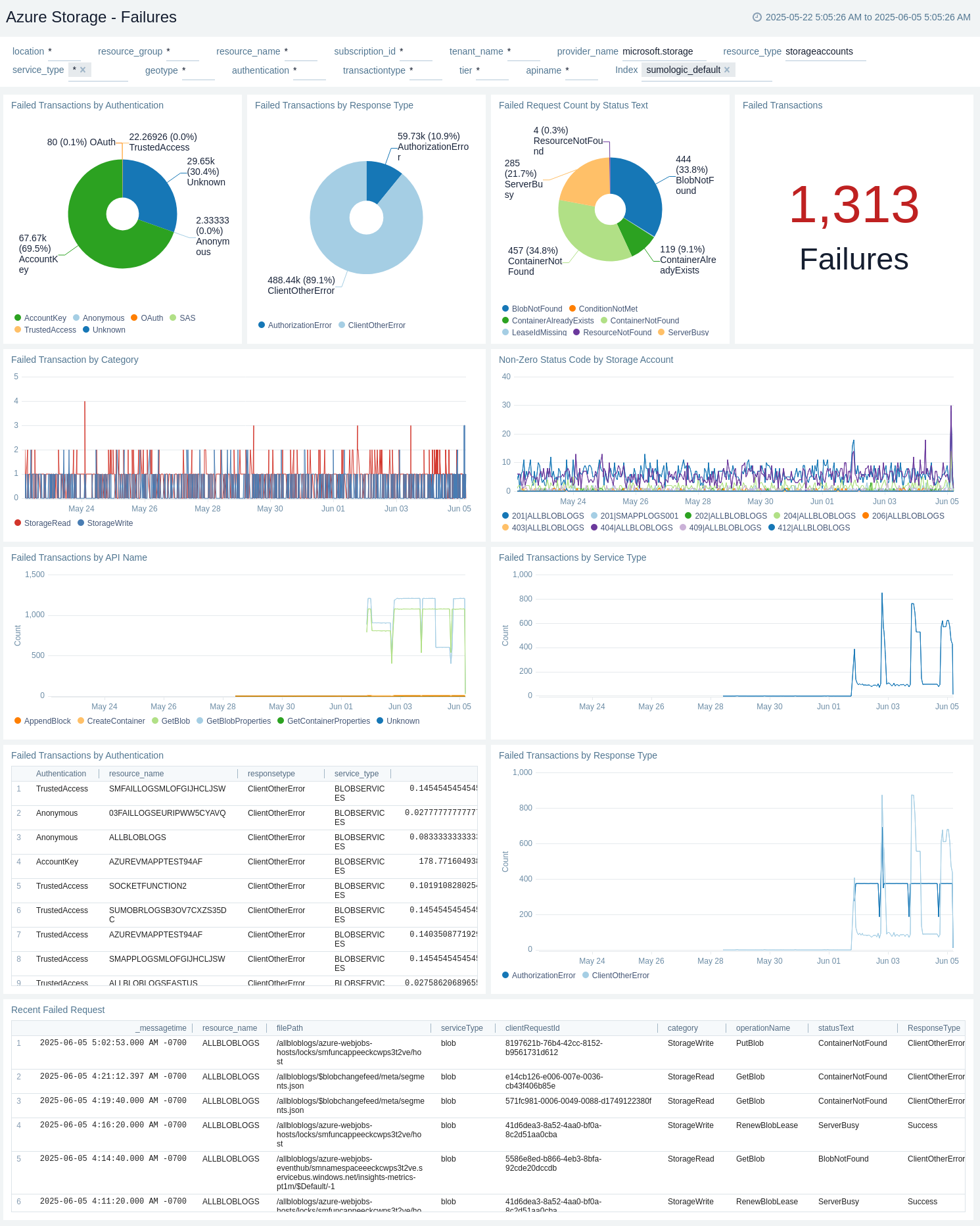Image resolution: width=980 pixels, height=1226 pixels.
Task: Toggle ContainerAlreadyExists legend entry
Action: click(x=548, y=321)
